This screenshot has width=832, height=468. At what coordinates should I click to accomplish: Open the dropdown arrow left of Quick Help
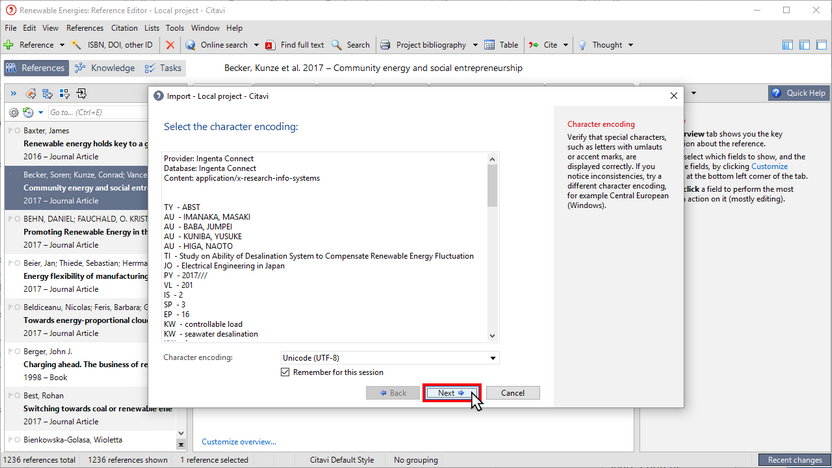point(694,93)
